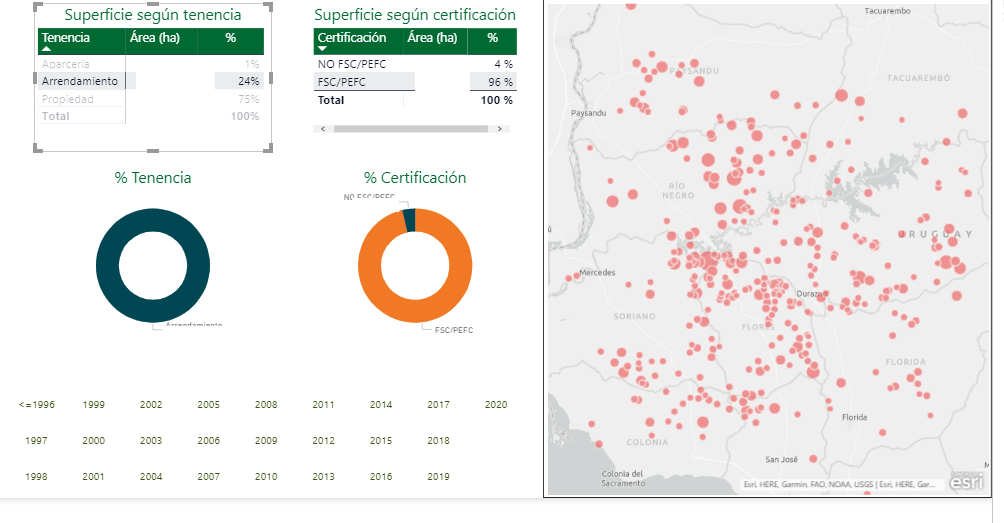Screen dimensions: 1004x523
Task: Pick 2019 from the year slicer
Action: [439, 476]
